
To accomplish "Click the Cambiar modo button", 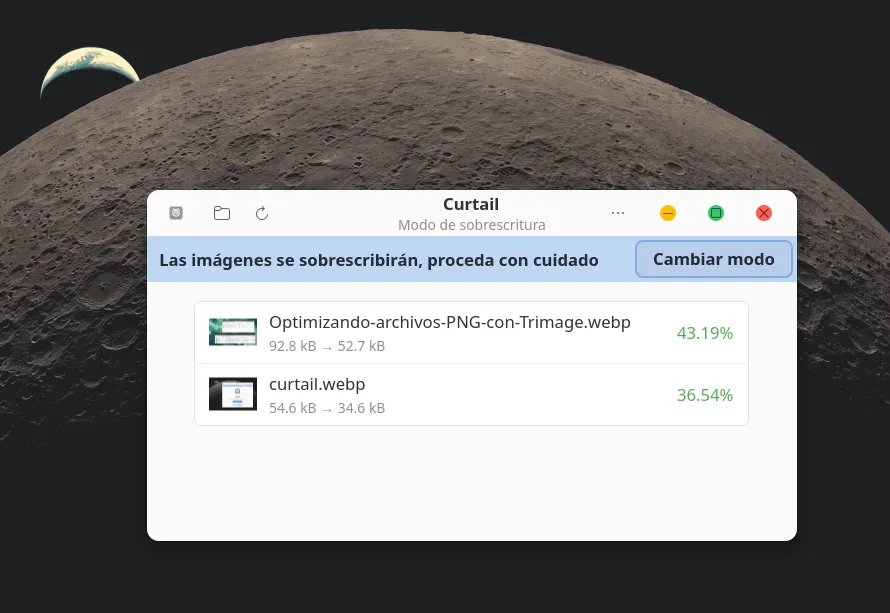I will (x=713, y=259).
